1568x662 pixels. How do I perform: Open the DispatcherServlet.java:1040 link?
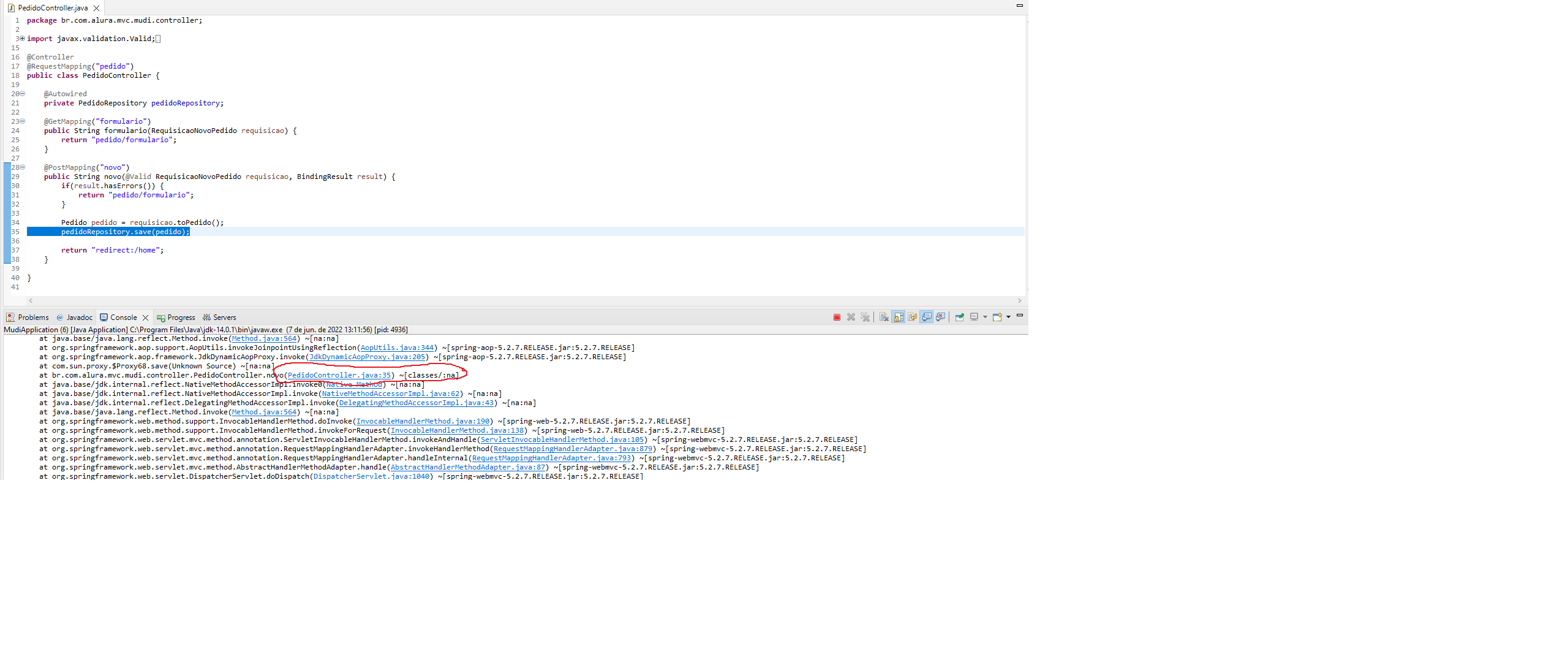[x=372, y=476]
